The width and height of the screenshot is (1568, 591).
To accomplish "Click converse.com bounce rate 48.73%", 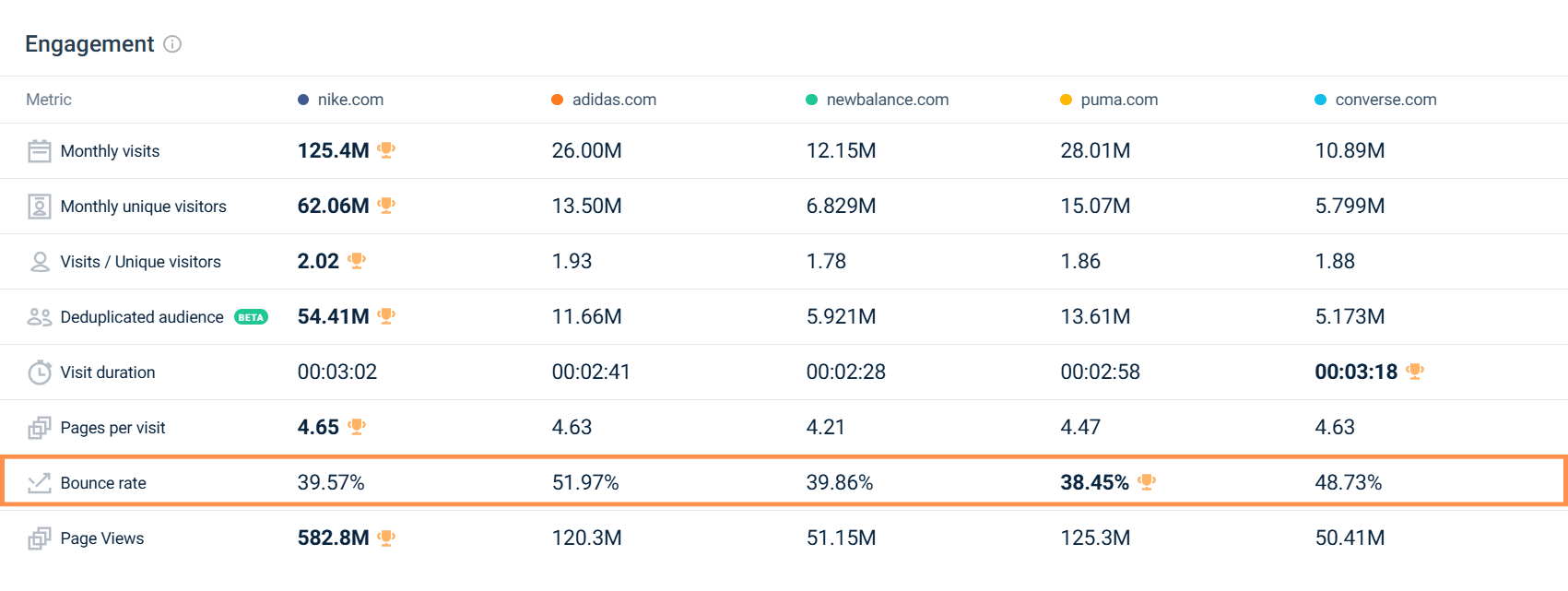I will (x=1349, y=482).
